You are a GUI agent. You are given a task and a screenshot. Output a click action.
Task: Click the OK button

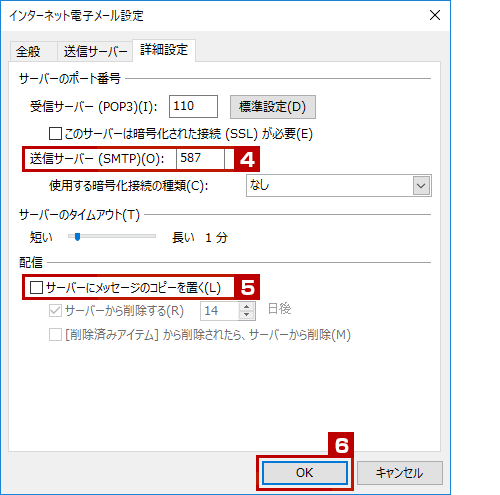(305, 473)
